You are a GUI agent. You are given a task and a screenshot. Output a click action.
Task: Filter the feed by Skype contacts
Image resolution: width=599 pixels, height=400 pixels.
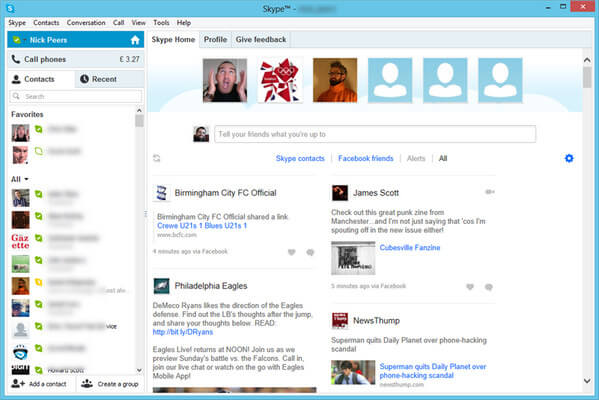(300, 159)
